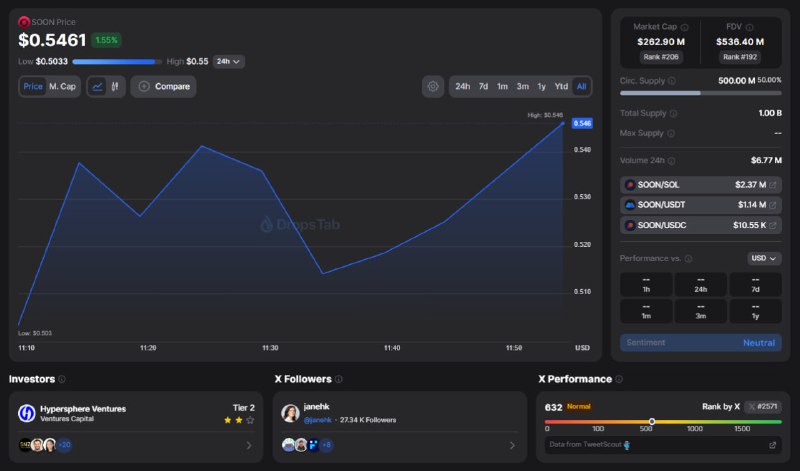Screen dimensions: 800x471
Task: Open X Performance info icon
Action: tap(619, 379)
